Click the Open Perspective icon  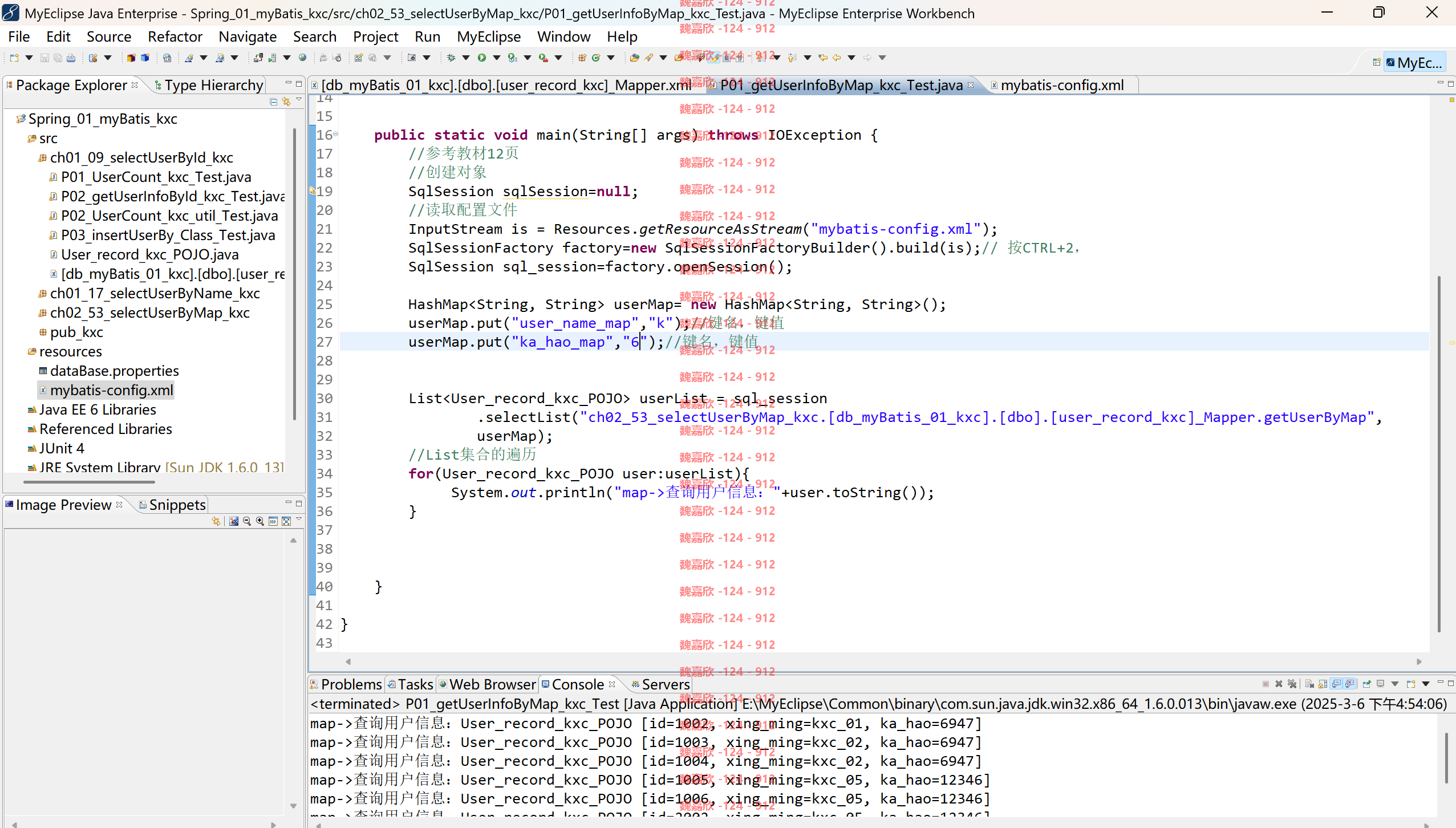(x=1376, y=62)
